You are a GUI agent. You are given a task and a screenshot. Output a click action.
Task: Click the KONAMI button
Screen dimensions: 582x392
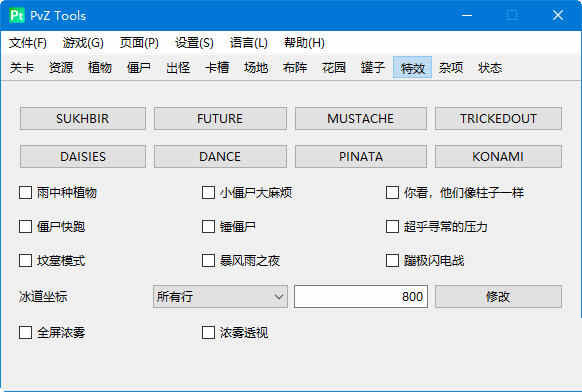[498, 156]
